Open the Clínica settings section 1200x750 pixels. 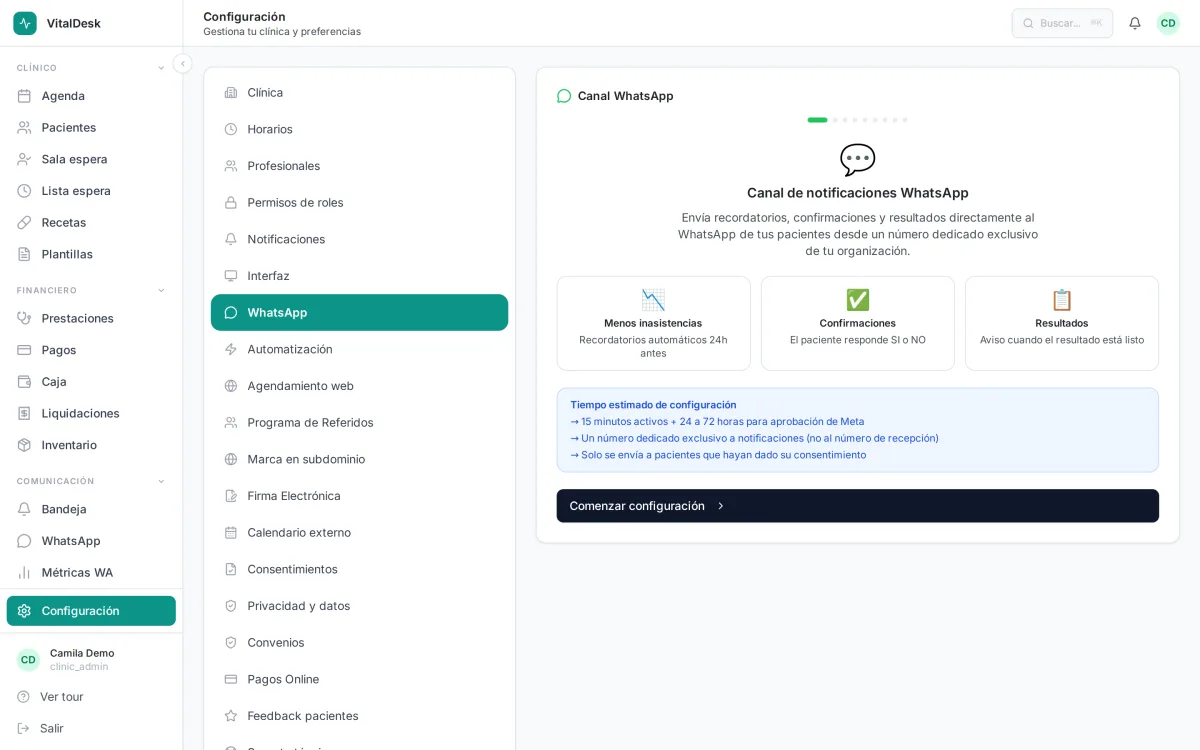pyautogui.click(x=359, y=92)
